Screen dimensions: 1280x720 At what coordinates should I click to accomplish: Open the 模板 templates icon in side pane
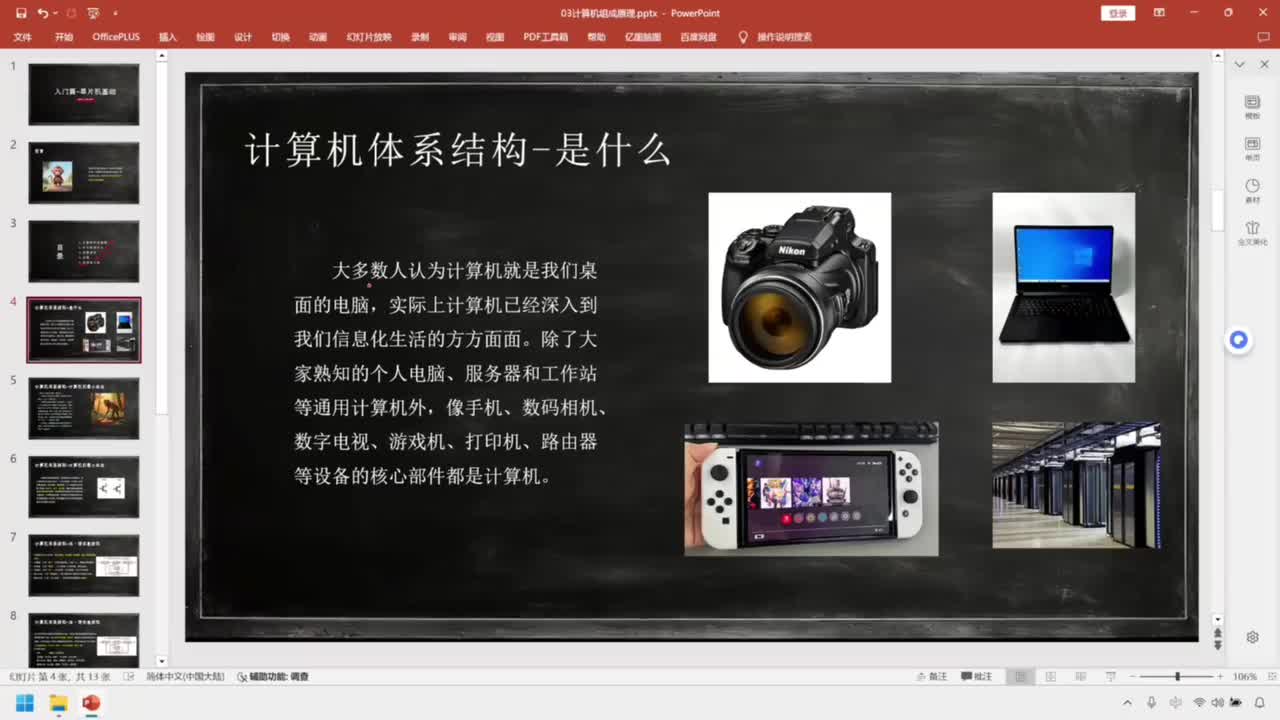[x=1252, y=106]
